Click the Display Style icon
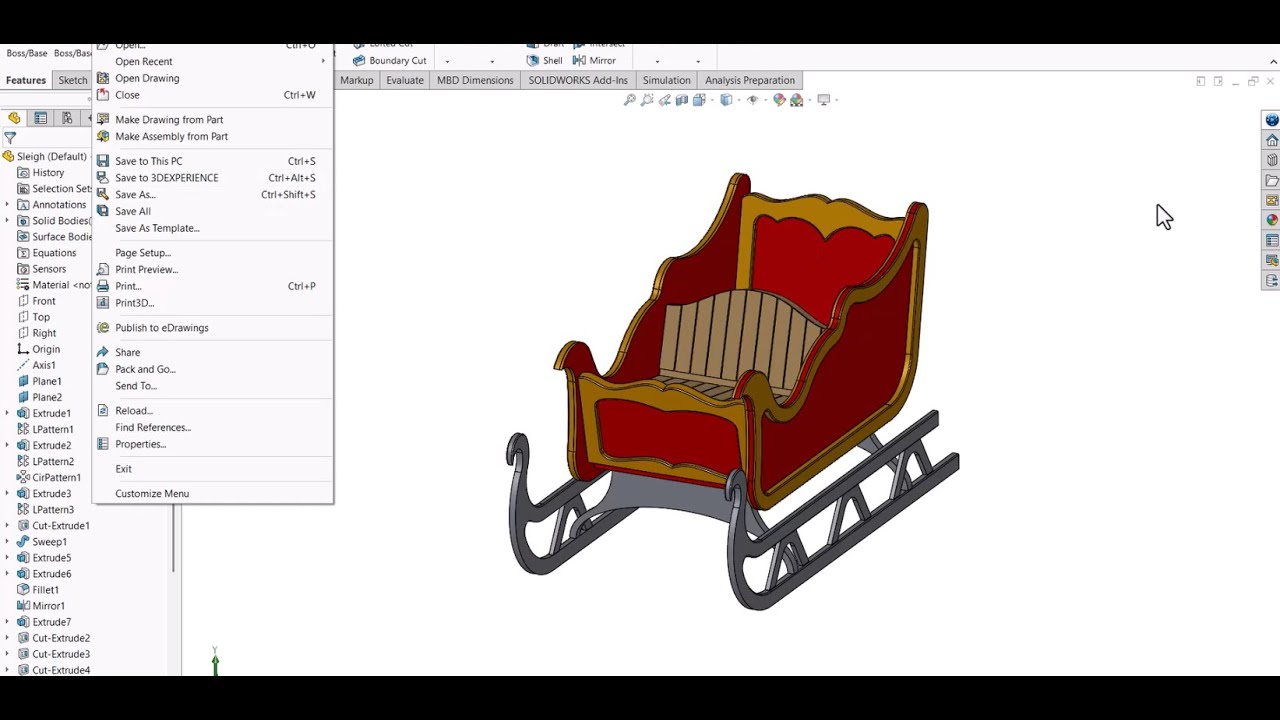The image size is (1280, 720). (726, 100)
